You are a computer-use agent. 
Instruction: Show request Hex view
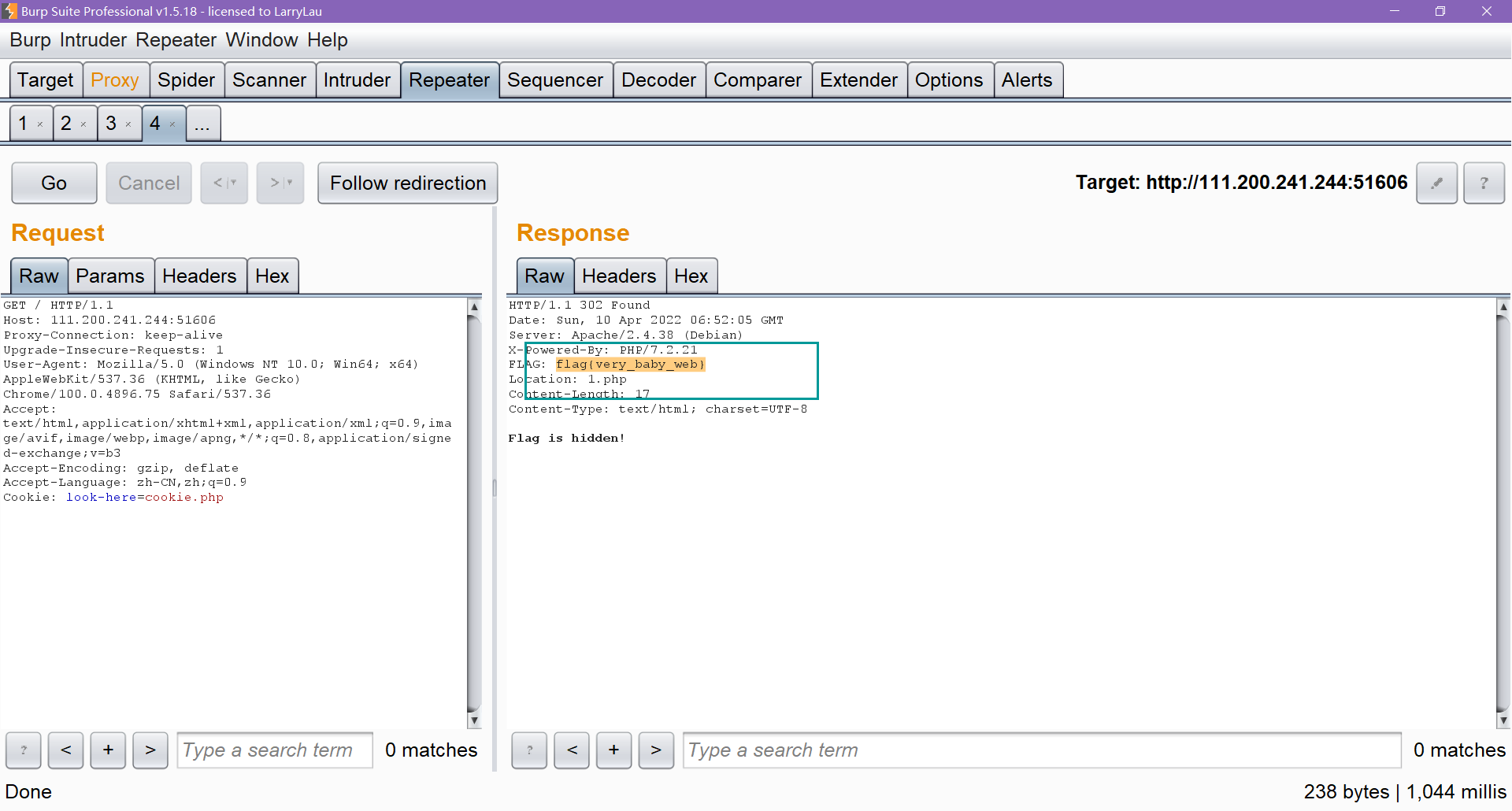coord(272,276)
